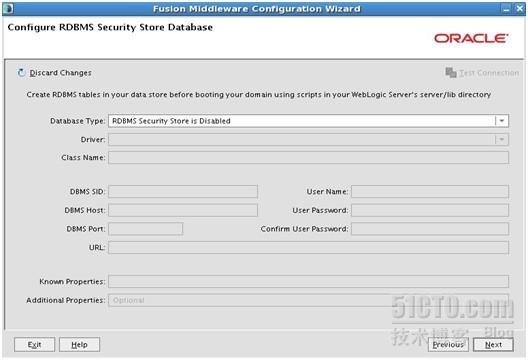Image resolution: width=528 pixels, height=360 pixels.
Task: Focus the Class Name field
Action: 308,158
